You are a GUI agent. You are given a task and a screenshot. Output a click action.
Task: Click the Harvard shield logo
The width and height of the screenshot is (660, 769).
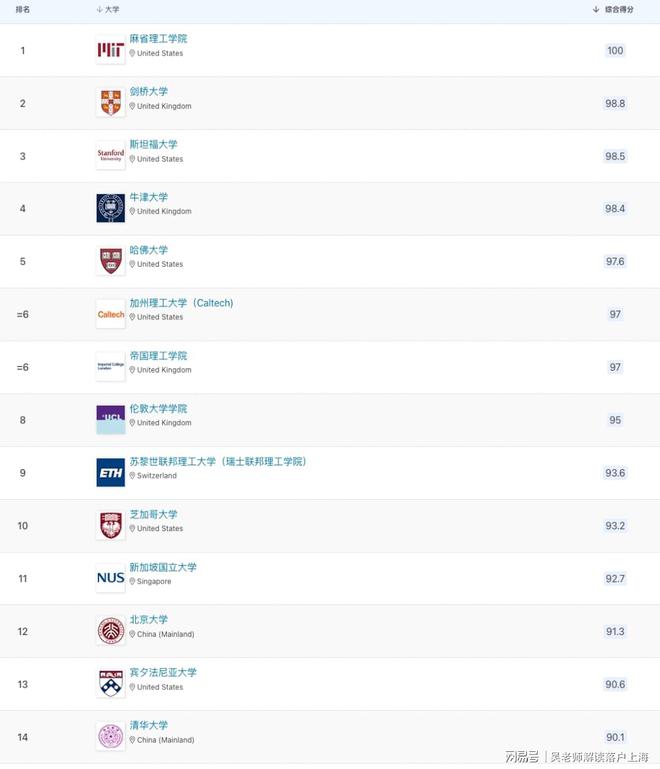click(110, 261)
